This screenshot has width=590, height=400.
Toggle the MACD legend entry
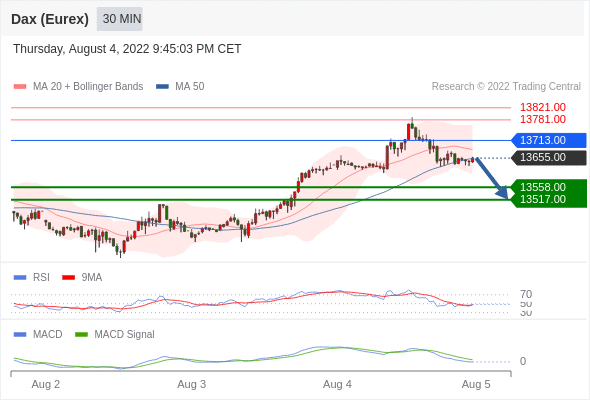click(38, 334)
